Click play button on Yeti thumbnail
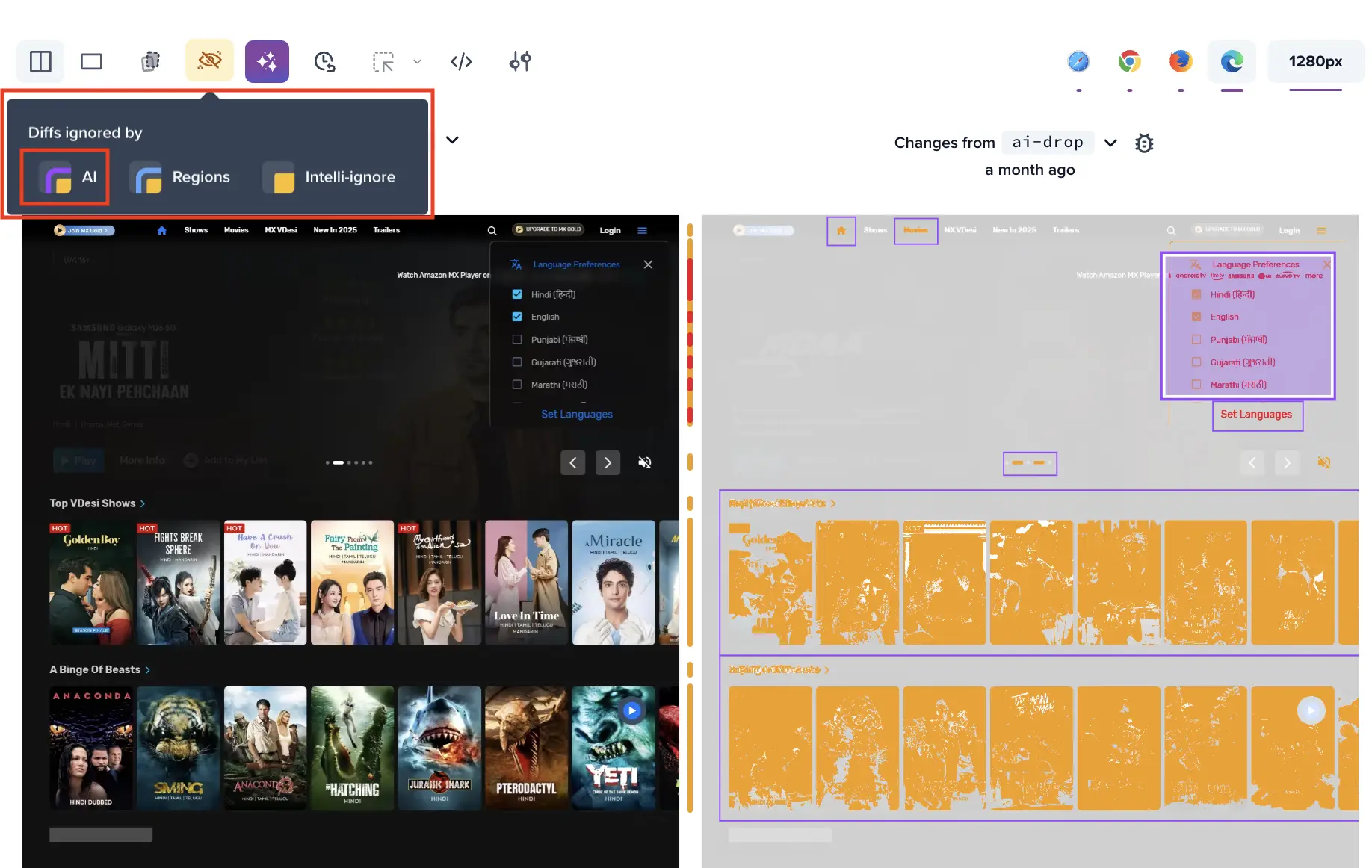This screenshot has height=868, width=1372. tap(631, 710)
